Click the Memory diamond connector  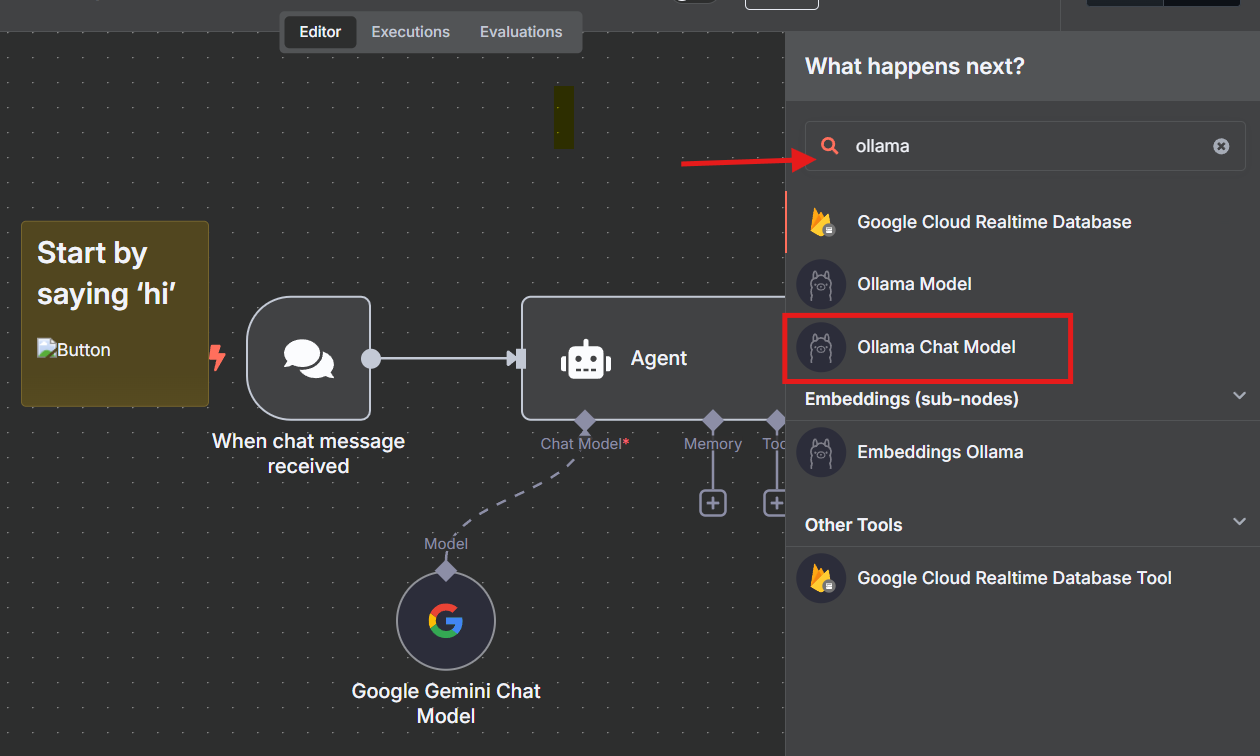[x=713, y=420]
